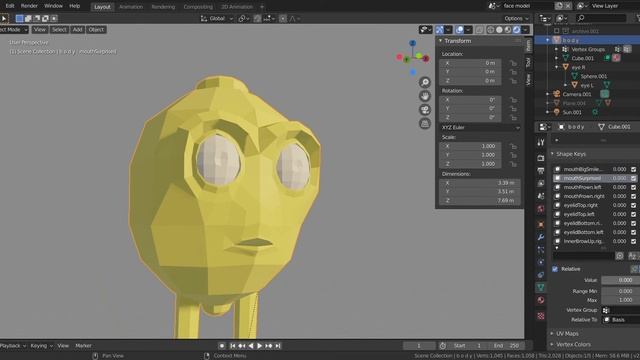Viewport: 640px width, 360px height.
Task: Collapse the eye R item in the outliner
Action: (557, 67)
